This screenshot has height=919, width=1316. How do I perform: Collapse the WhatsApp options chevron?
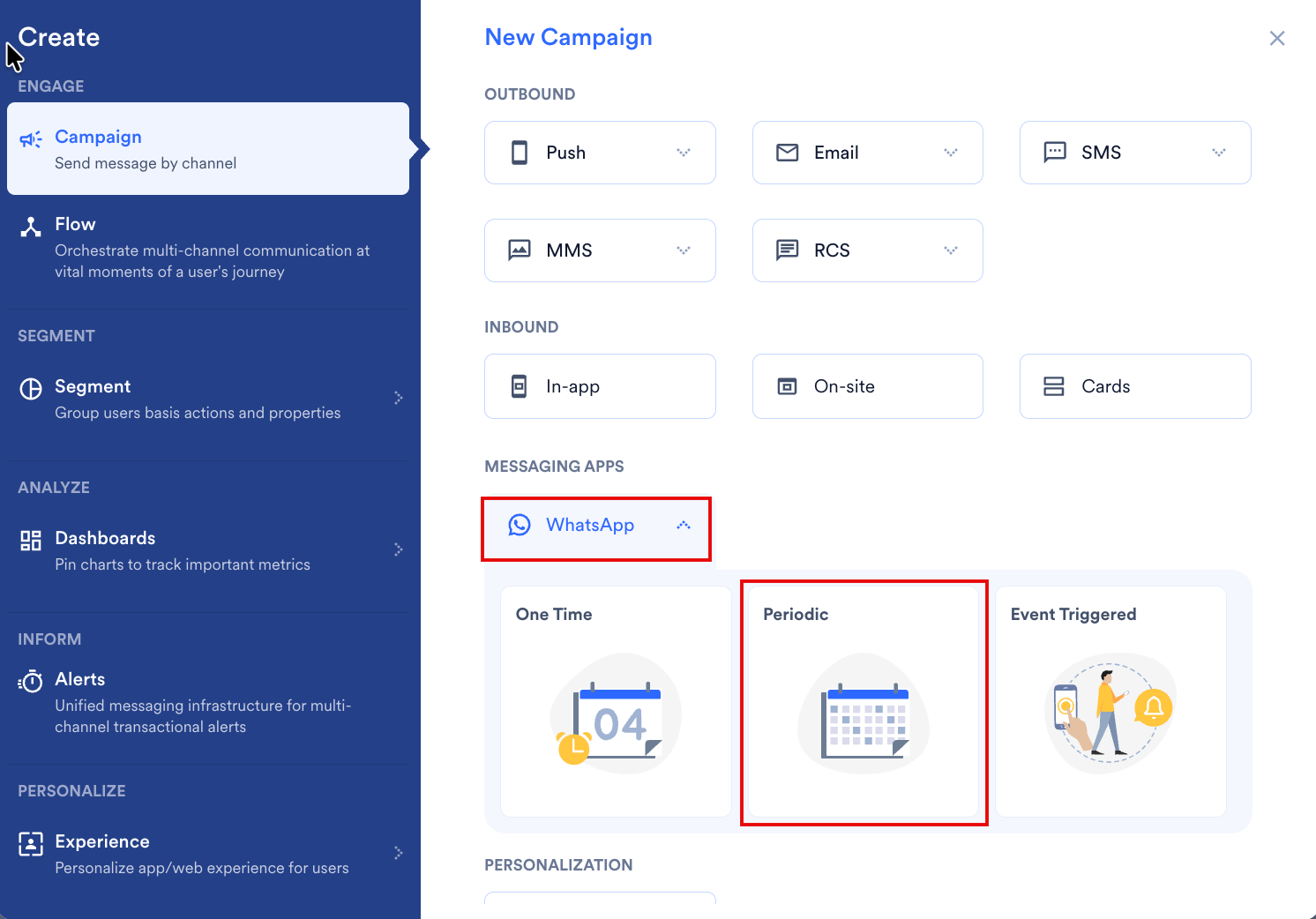click(684, 526)
